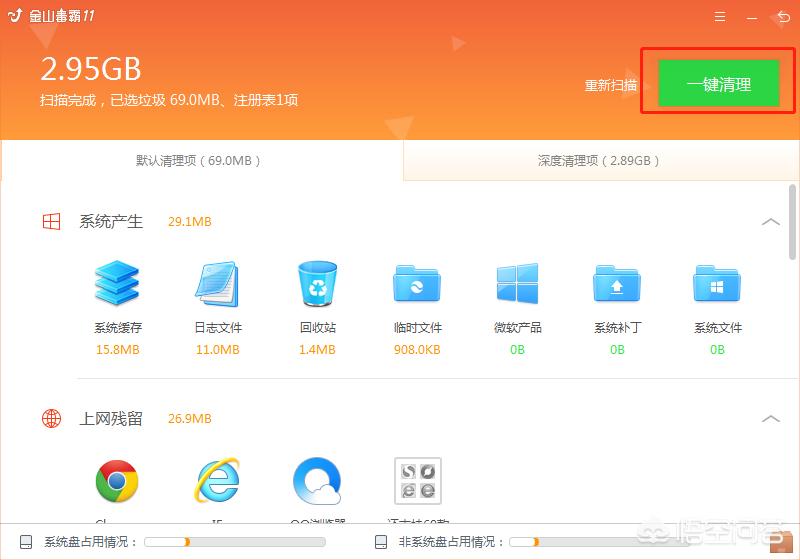Viewport: 800px width, 560px height.
Task: Click the back arrow in title bar
Action: [783, 17]
